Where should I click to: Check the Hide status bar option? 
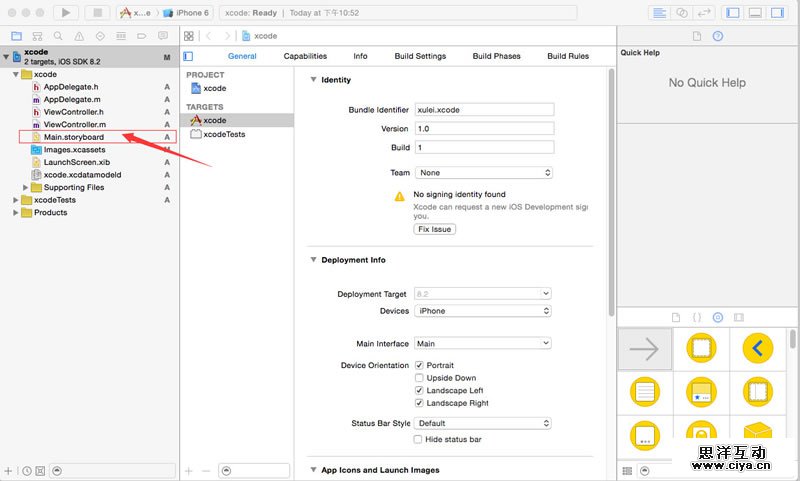pyautogui.click(x=419, y=440)
